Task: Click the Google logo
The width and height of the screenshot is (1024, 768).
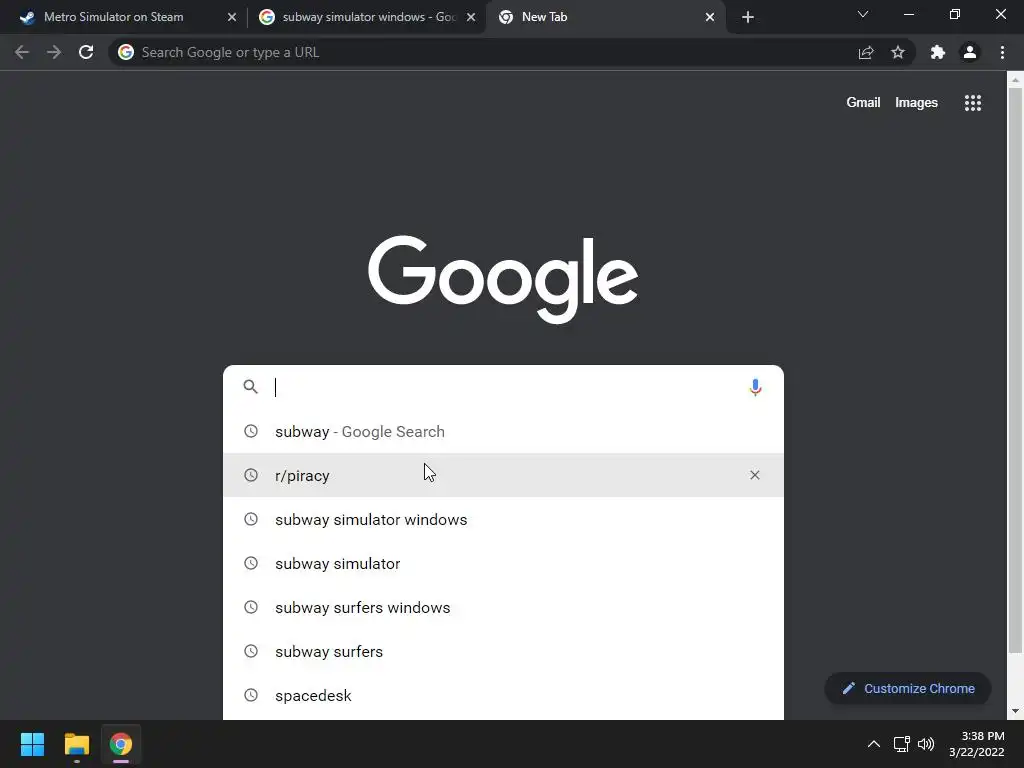Action: [x=503, y=279]
